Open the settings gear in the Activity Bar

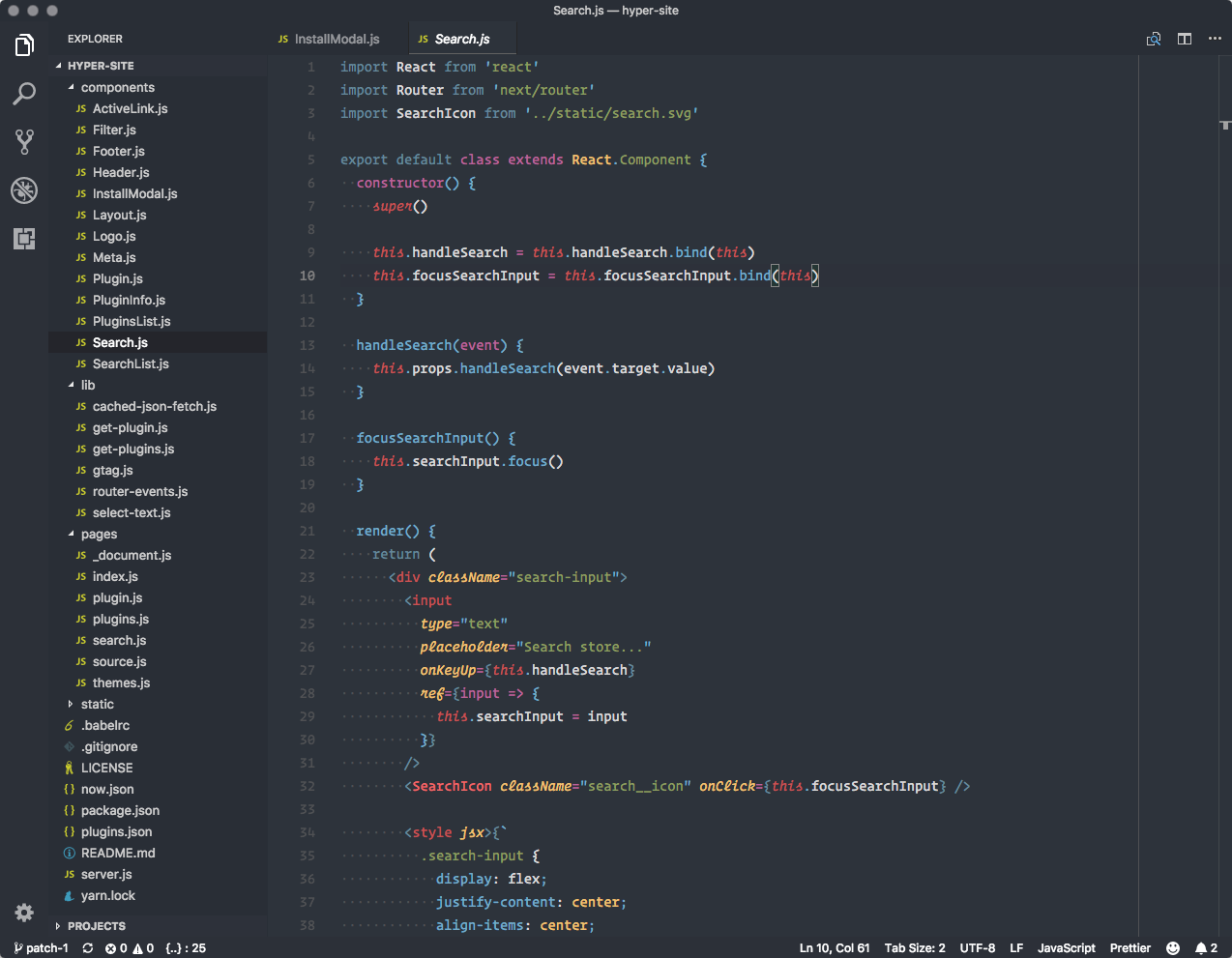coord(23,913)
